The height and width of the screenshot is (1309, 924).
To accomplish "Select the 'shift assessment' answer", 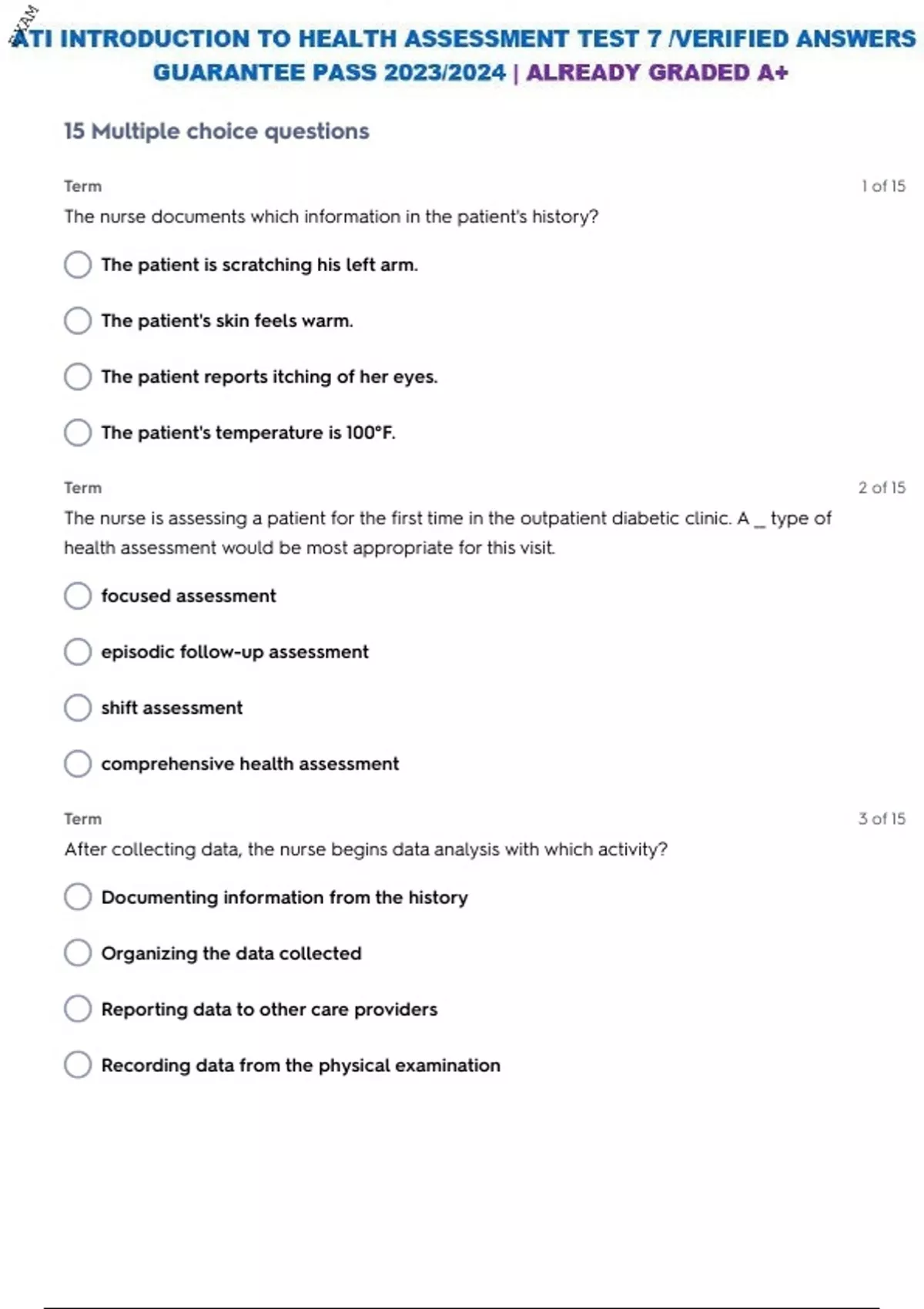I will coord(78,708).
